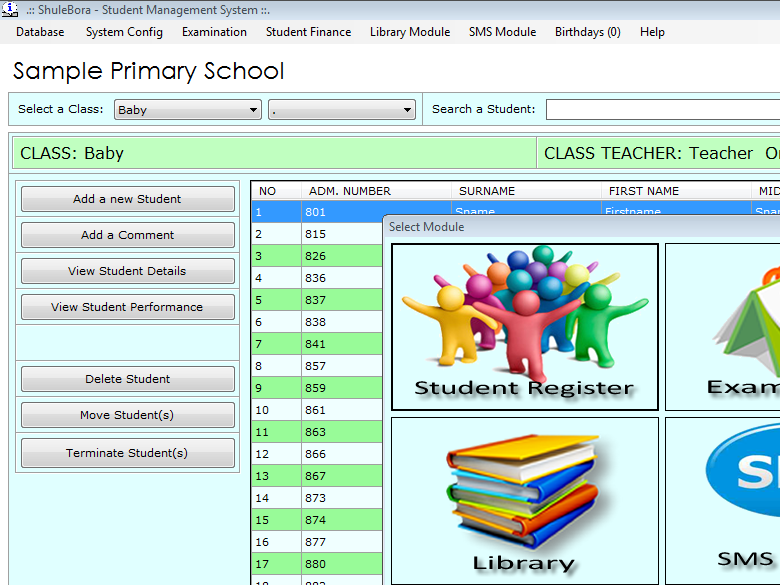Open the Student Register module icon
Screen dimensions: 780x585
tap(524, 326)
